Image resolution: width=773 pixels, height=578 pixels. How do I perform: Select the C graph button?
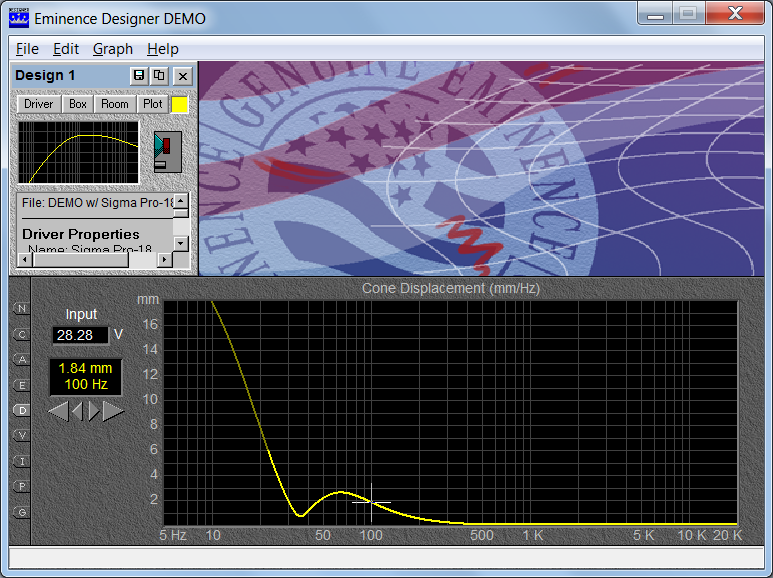pos(22,334)
